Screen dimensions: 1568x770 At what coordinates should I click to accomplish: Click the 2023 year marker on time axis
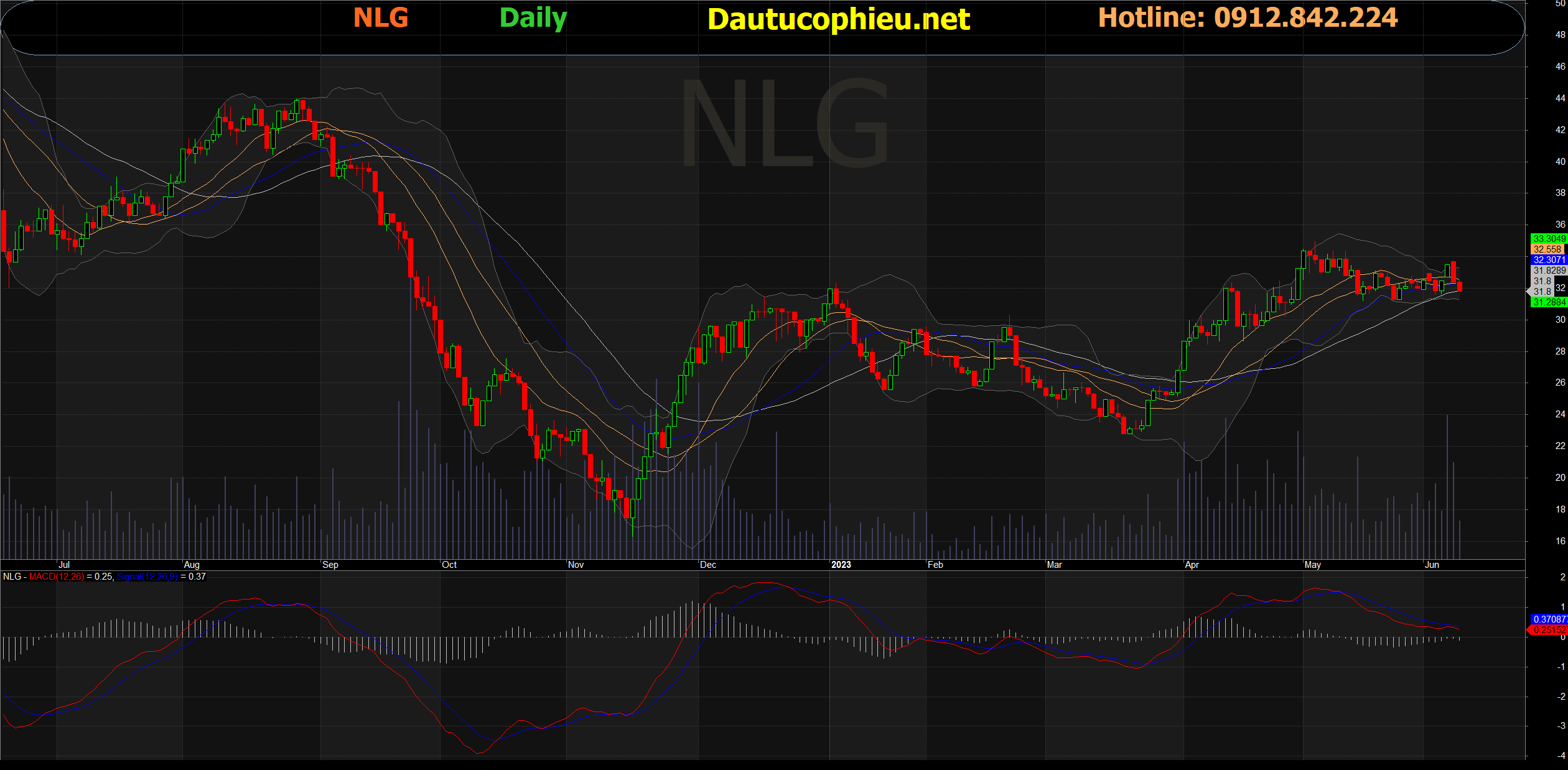click(841, 565)
